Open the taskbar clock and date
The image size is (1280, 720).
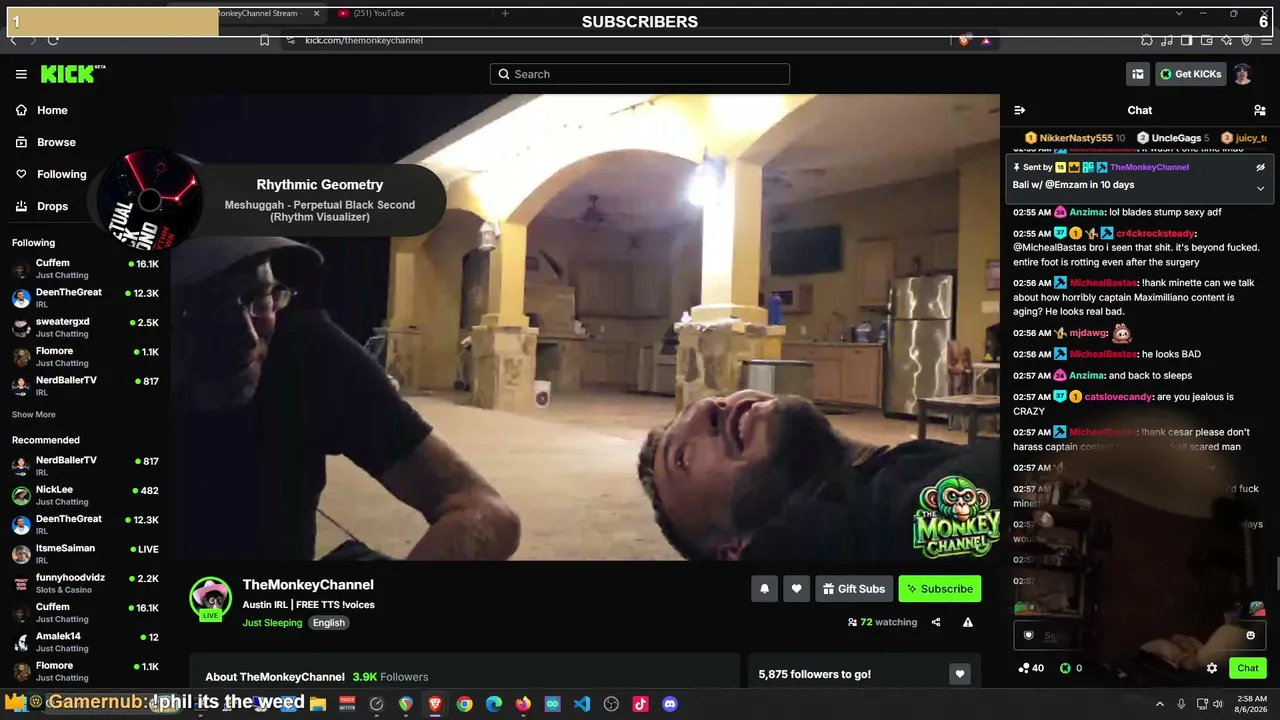[x=1253, y=704]
